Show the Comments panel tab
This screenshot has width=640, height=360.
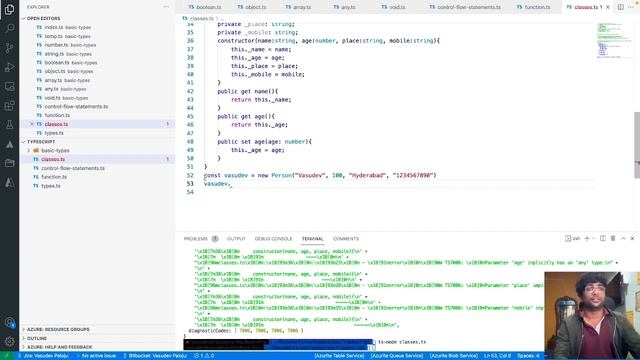pos(346,239)
